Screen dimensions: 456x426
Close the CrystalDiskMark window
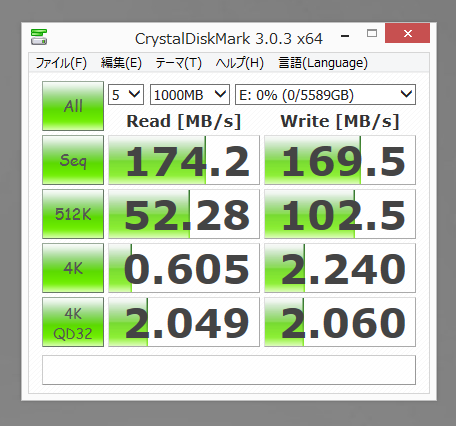[407, 33]
